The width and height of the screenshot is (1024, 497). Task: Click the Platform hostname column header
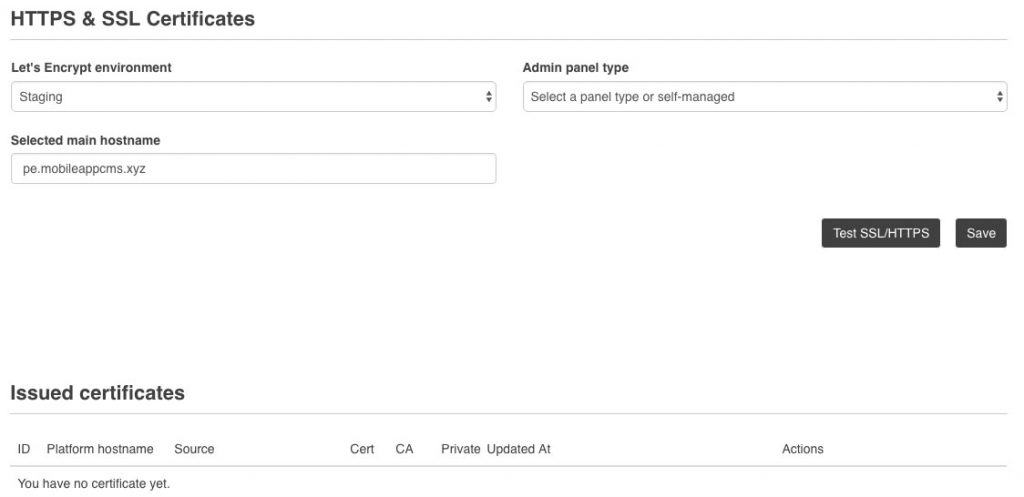point(100,449)
